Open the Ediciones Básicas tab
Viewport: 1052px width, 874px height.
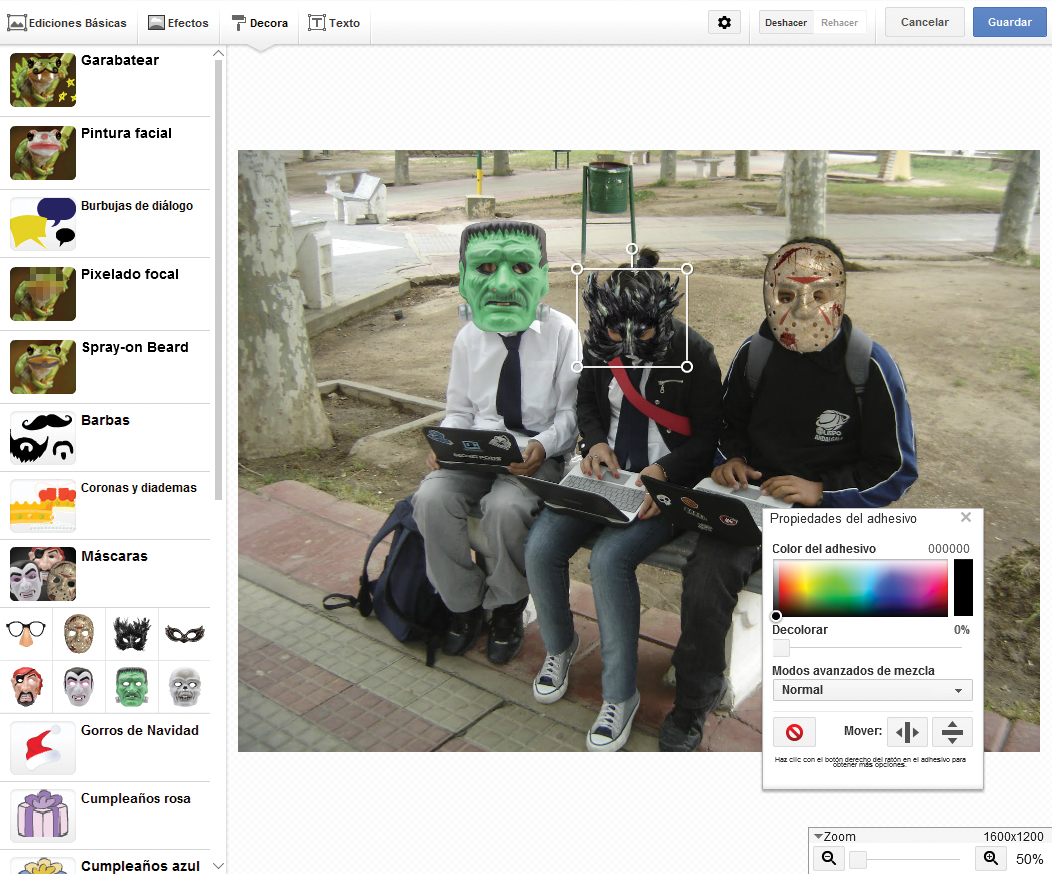pyautogui.click(x=67, y=23)
